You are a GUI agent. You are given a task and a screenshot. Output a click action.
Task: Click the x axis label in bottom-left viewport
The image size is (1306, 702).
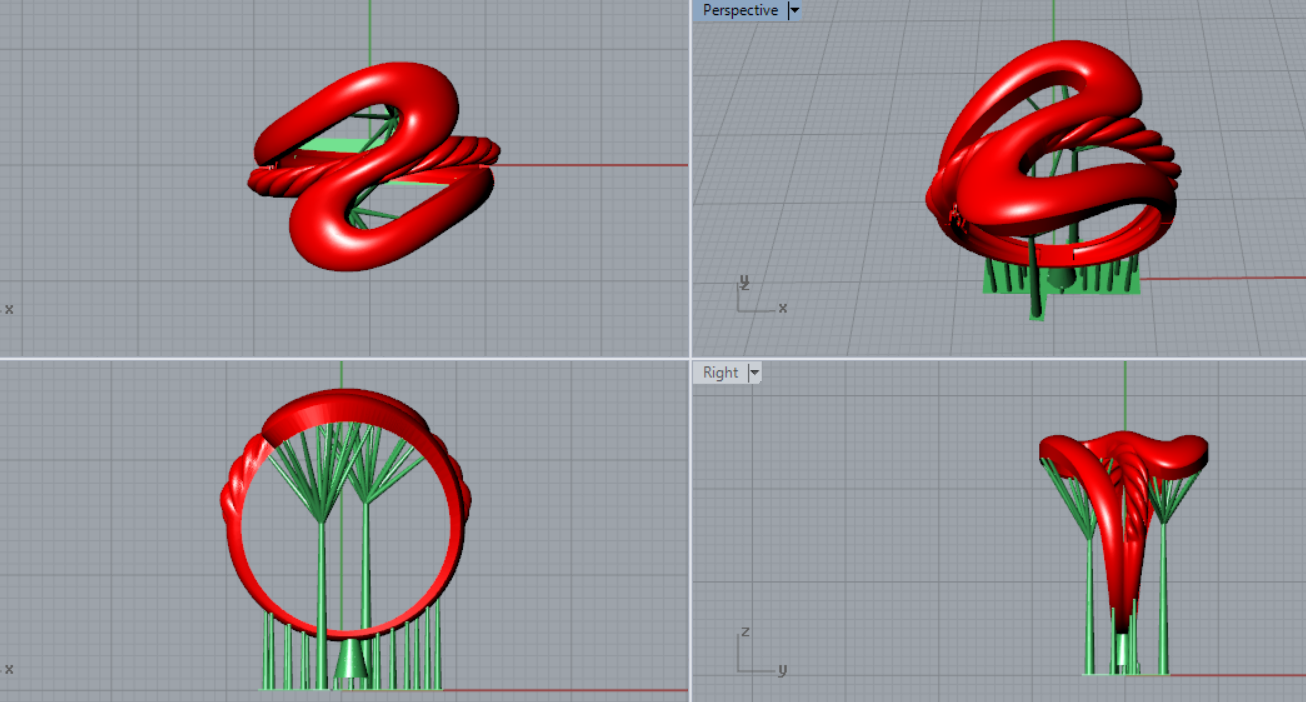click(9, 669)
